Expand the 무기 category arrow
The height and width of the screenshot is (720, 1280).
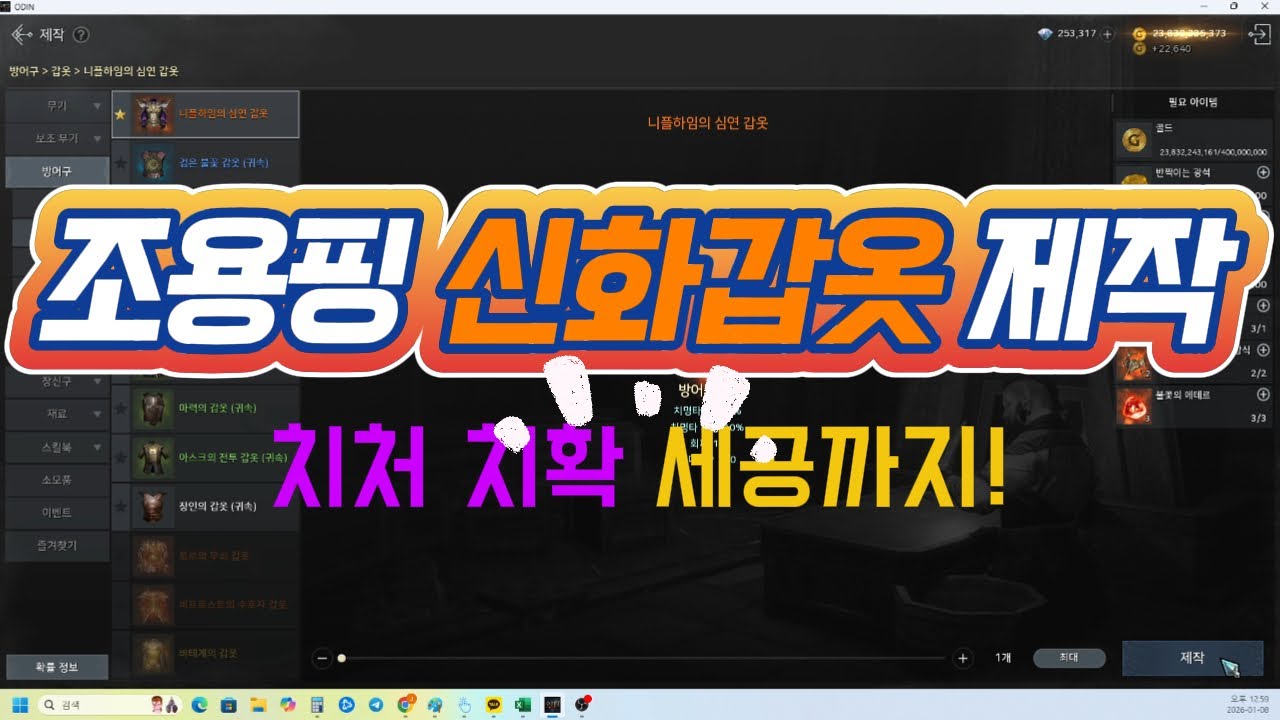point(97,105)
